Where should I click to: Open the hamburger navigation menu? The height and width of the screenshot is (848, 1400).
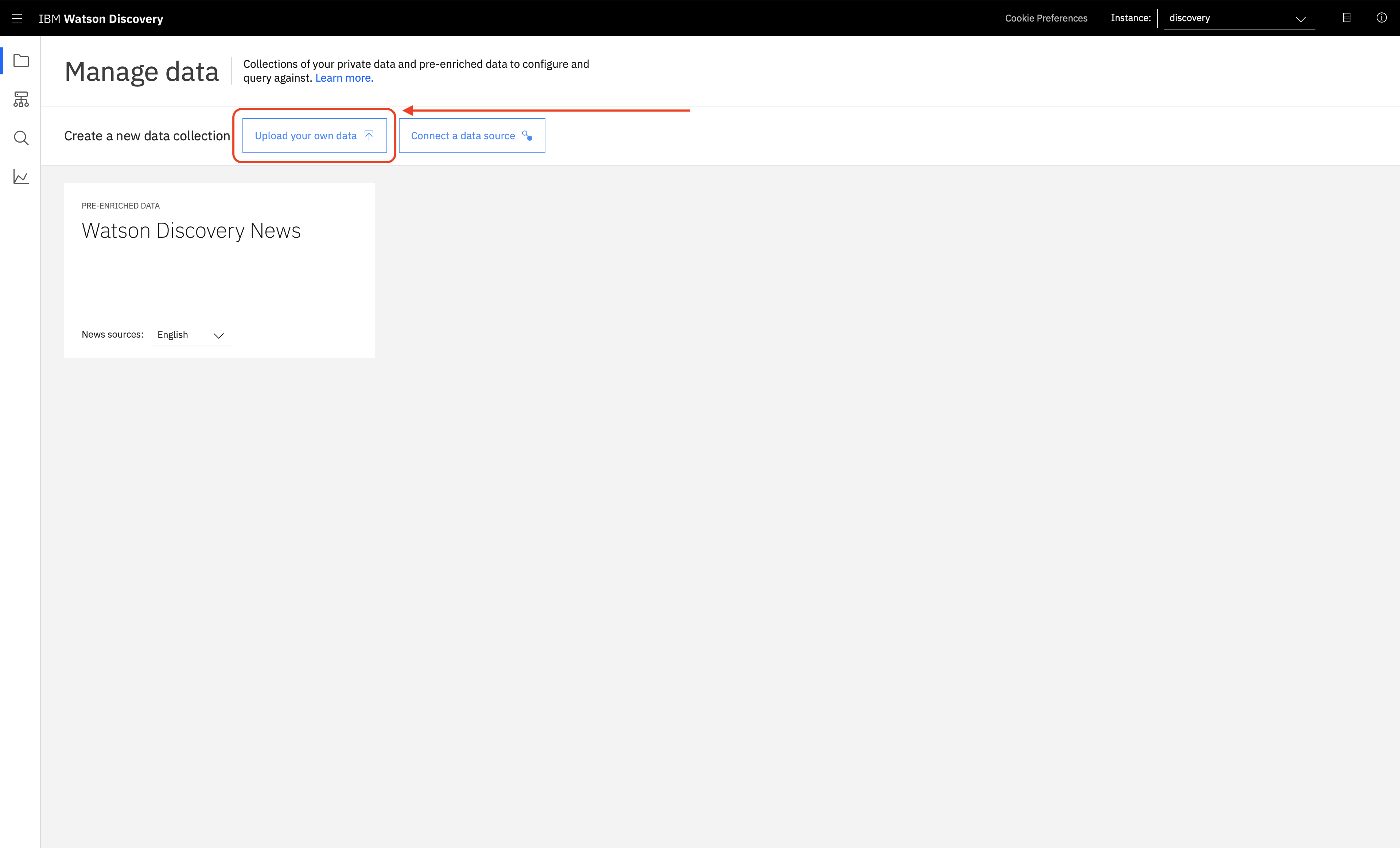coord(17,18)
